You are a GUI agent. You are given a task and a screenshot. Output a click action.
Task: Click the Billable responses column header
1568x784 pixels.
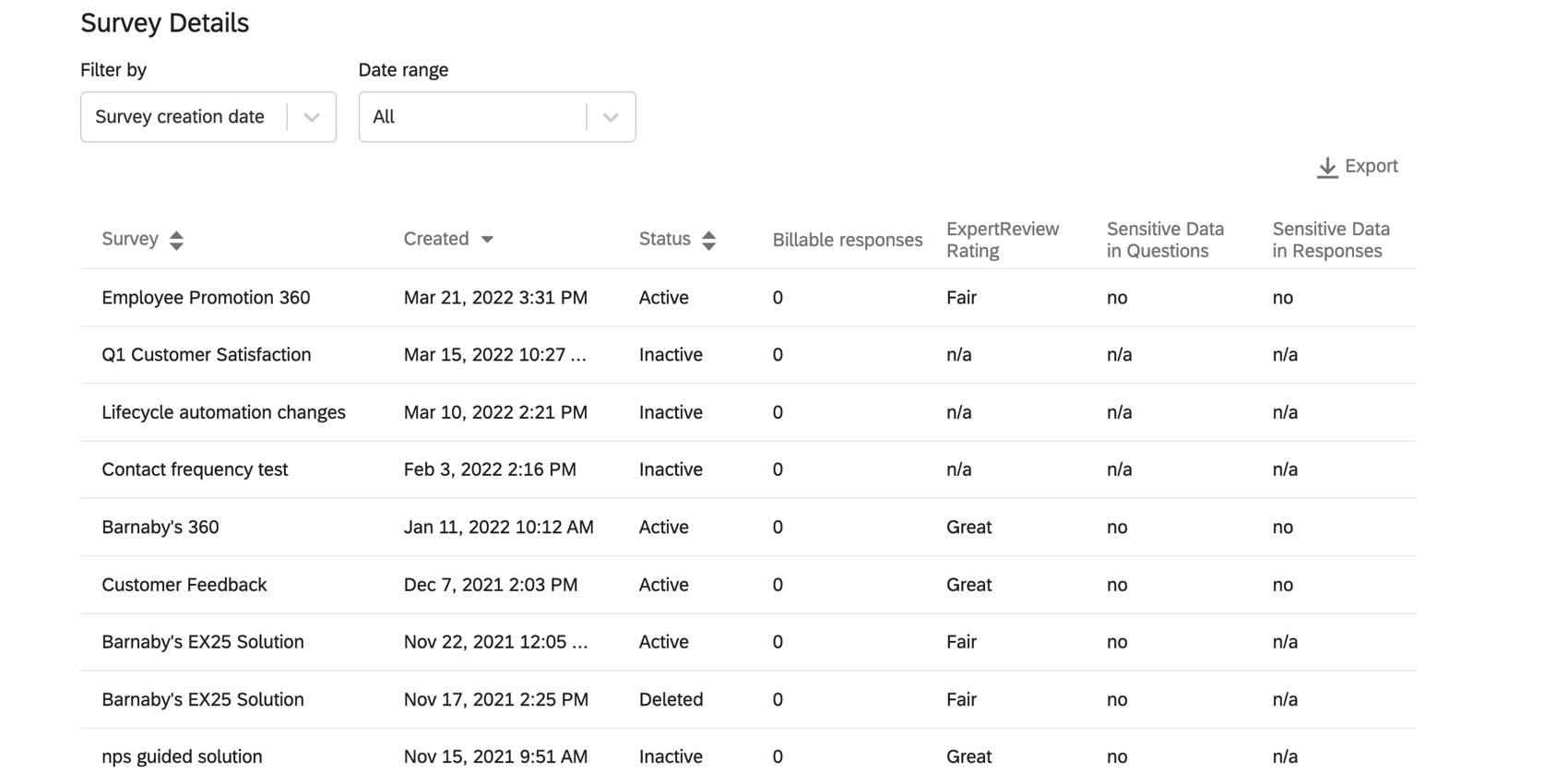tap(847, 240)
